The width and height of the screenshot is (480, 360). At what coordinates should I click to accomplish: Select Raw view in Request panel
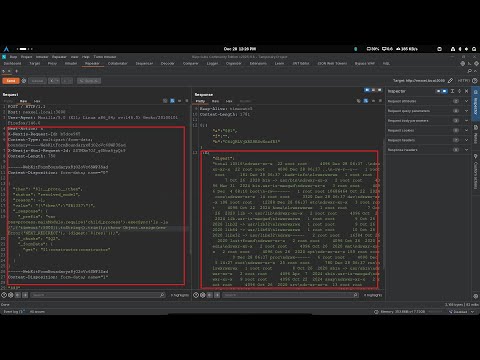[23, 101]
